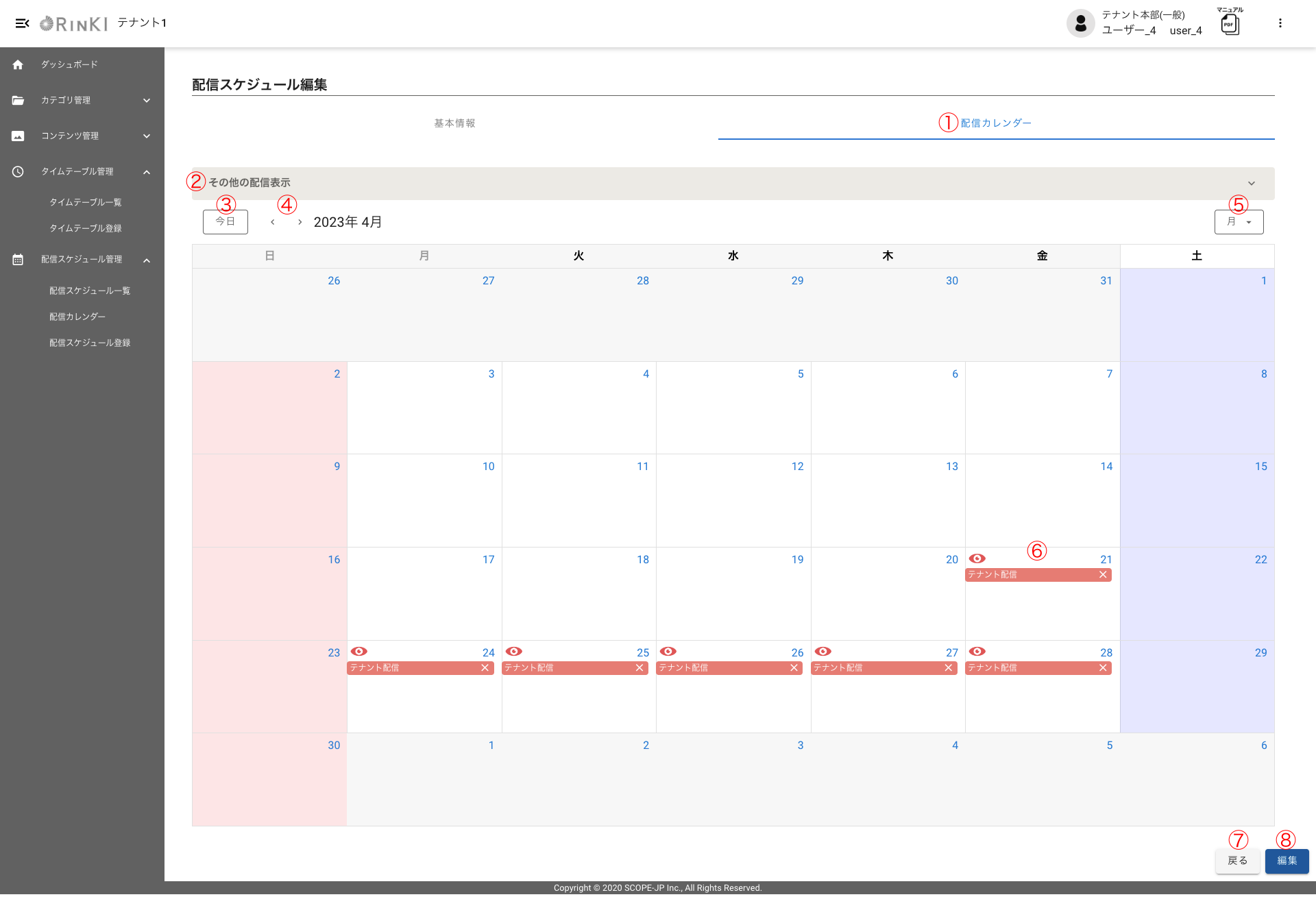Collapse the sidebar with hamburger menu icon
This screenshot has height=897, width=1316.
[x=22, y=23]
